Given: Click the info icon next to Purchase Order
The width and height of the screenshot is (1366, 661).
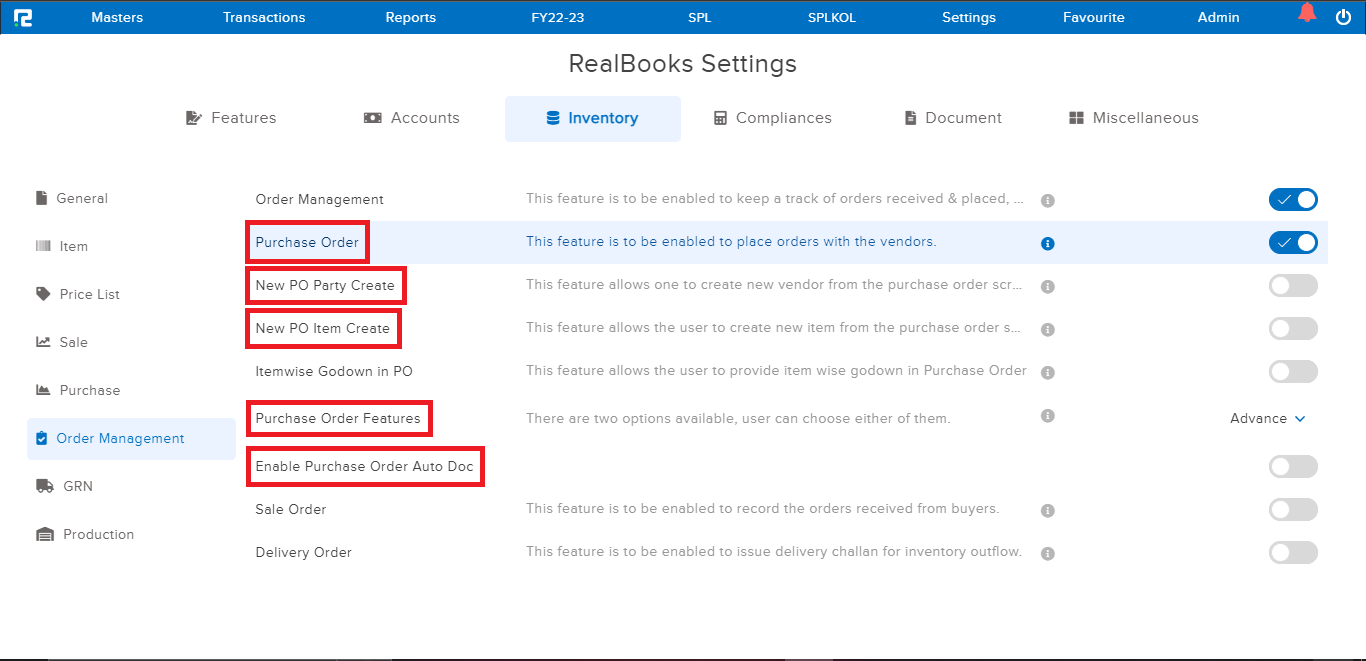Looking at the screenshot, I should point(1047,242).
